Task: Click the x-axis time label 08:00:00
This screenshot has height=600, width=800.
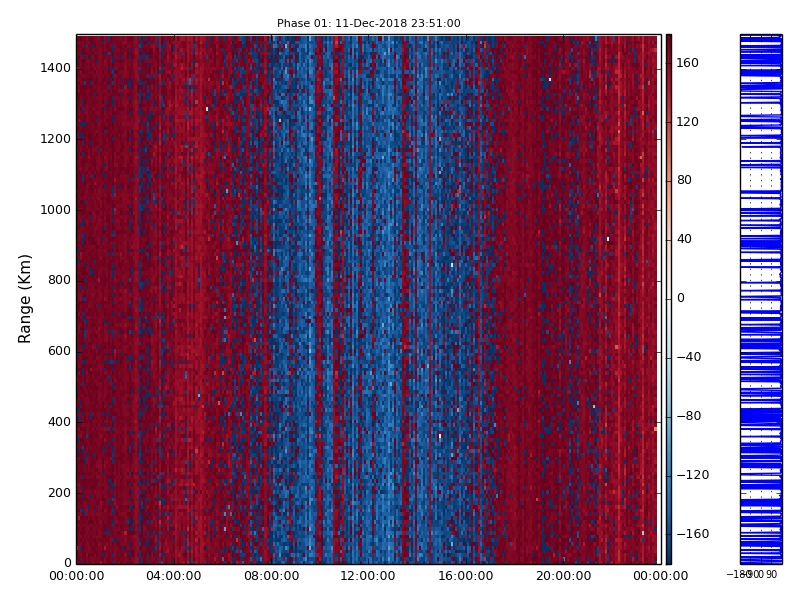Action: point(271,576)
